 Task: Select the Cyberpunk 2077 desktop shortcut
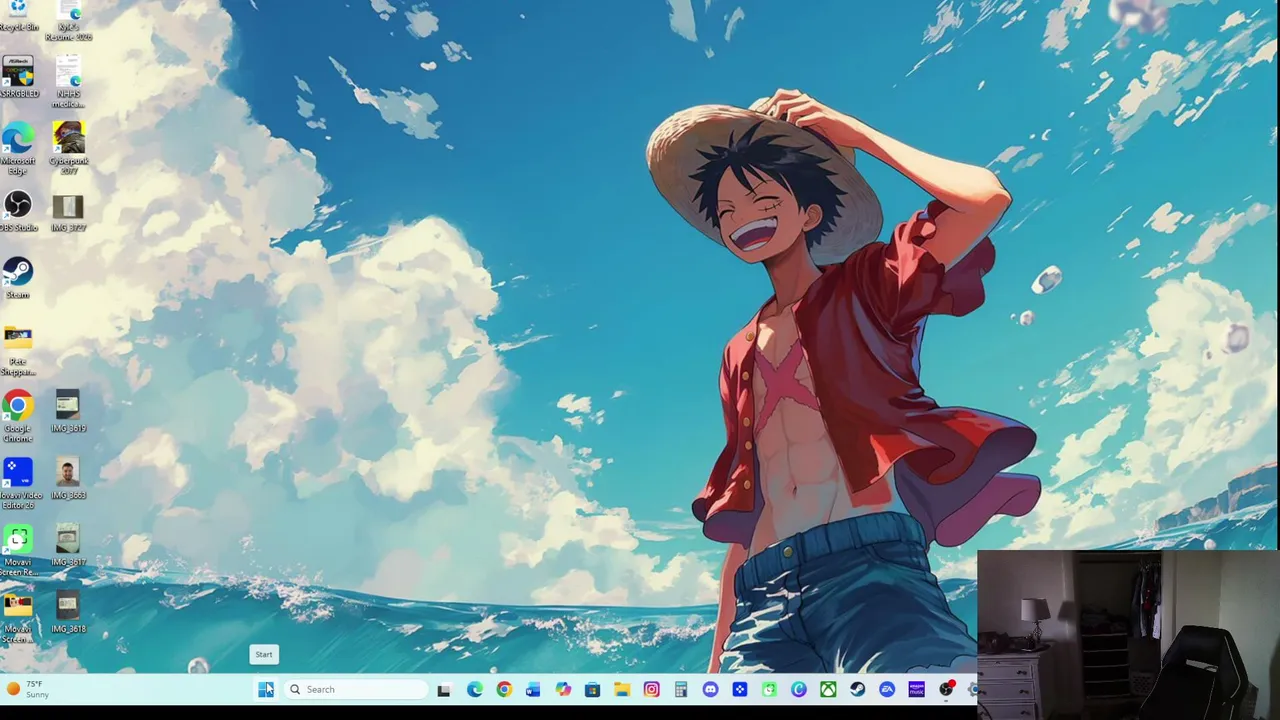click(68, 148)
